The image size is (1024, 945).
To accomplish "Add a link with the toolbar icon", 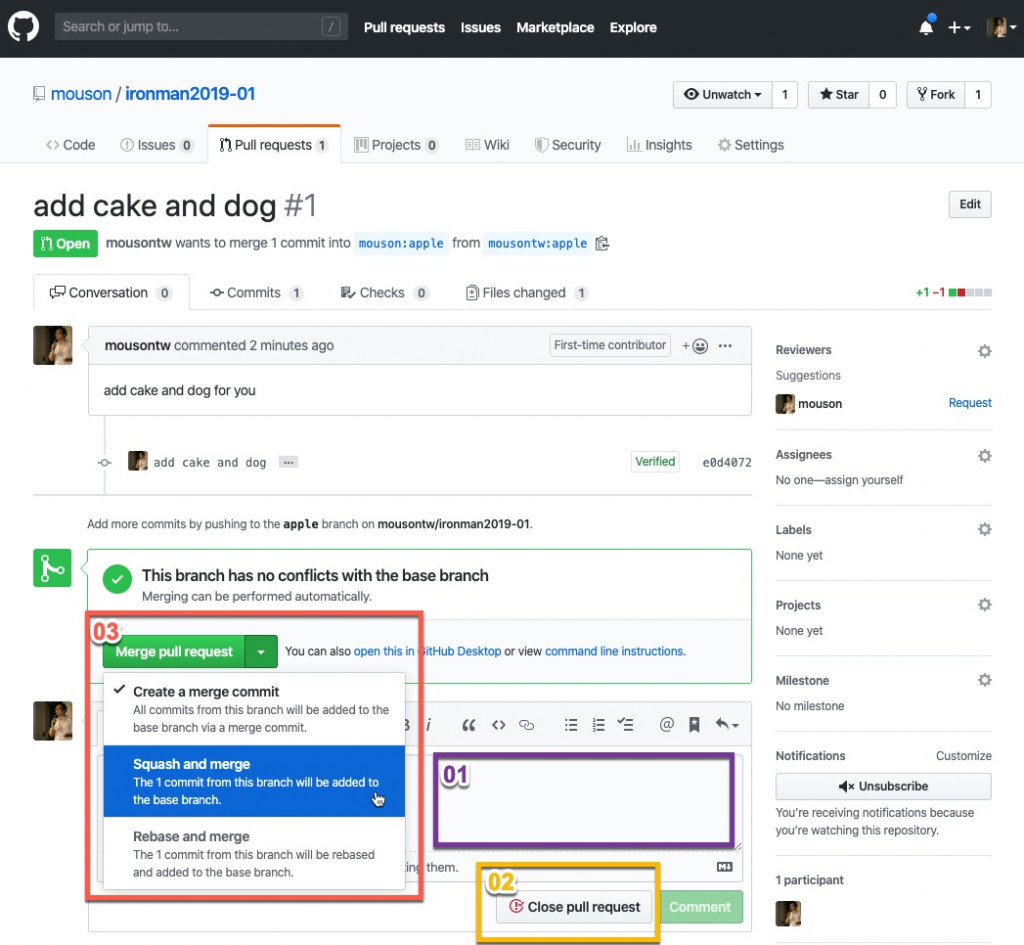I will [x=526, y=725].
